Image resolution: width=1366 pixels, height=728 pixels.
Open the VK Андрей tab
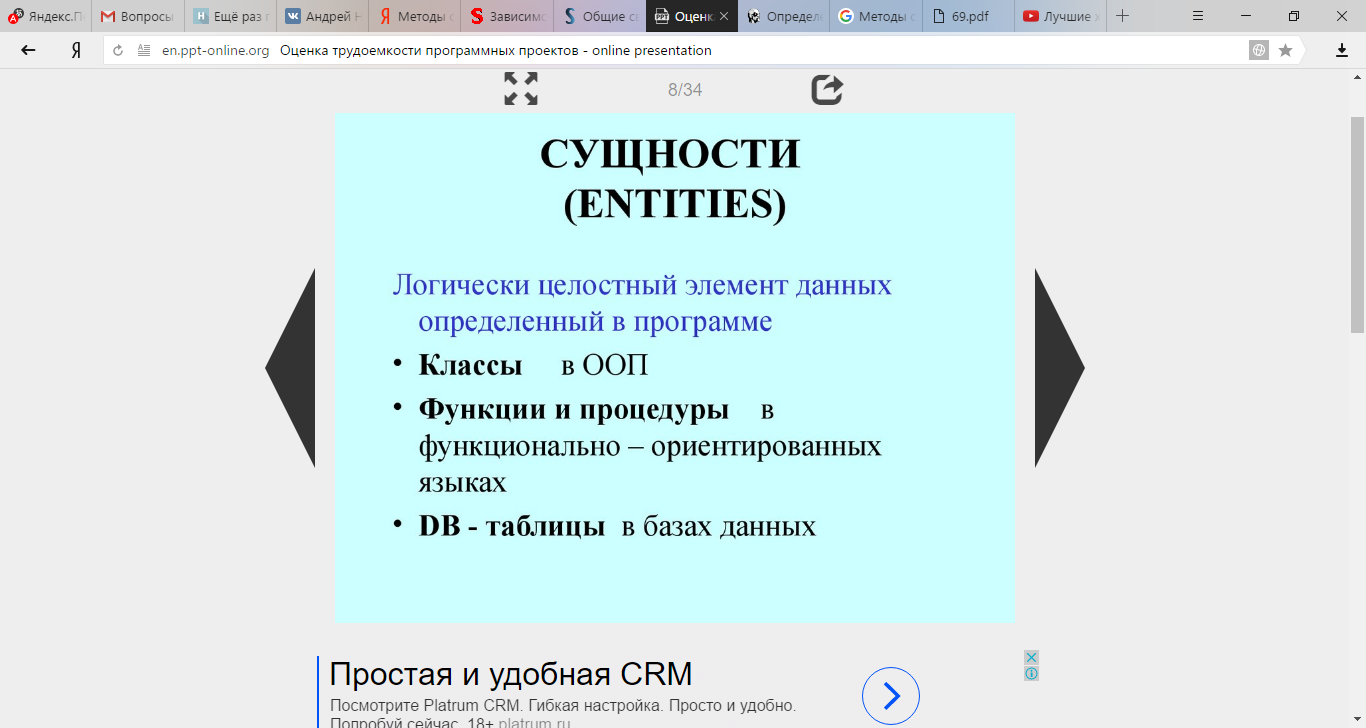pyautogui.click(x=322, y=16)
